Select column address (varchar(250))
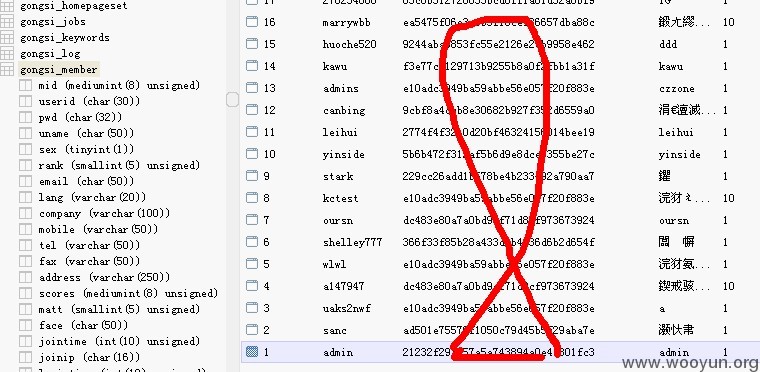The image size is (760, 372). click(104, 278)
